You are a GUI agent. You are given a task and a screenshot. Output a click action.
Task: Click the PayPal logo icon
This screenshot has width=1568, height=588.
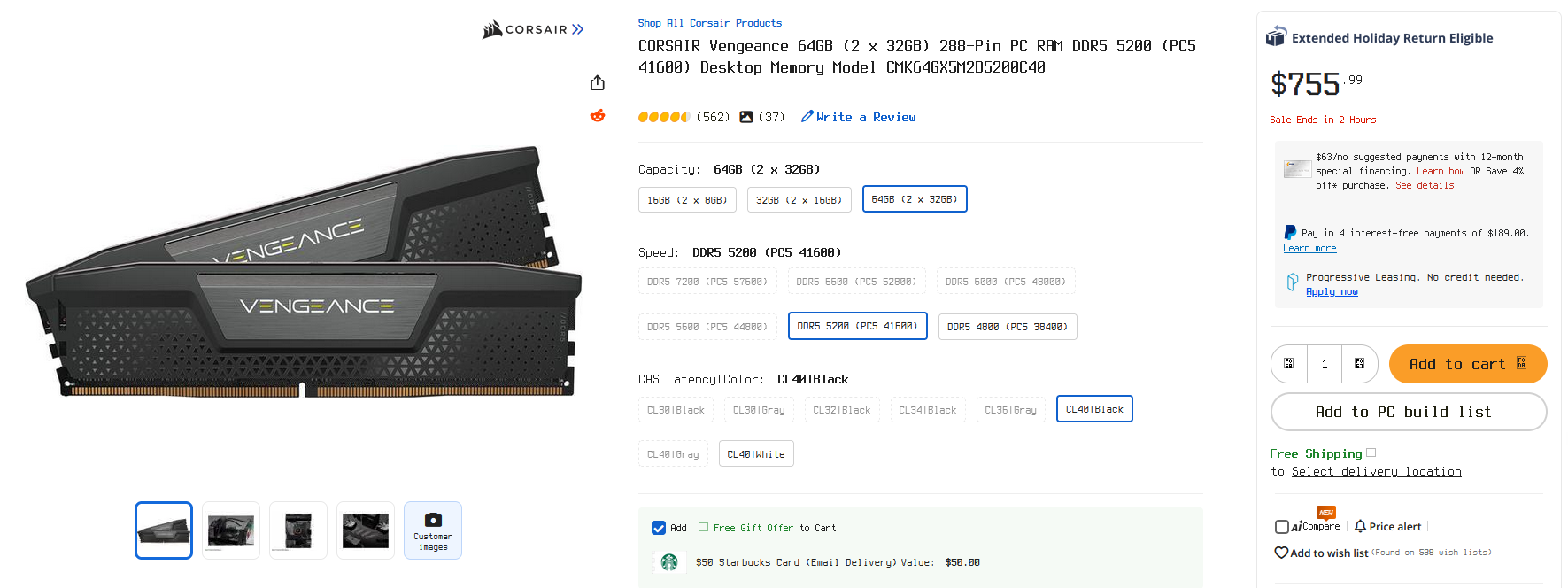click(1290, 233)
